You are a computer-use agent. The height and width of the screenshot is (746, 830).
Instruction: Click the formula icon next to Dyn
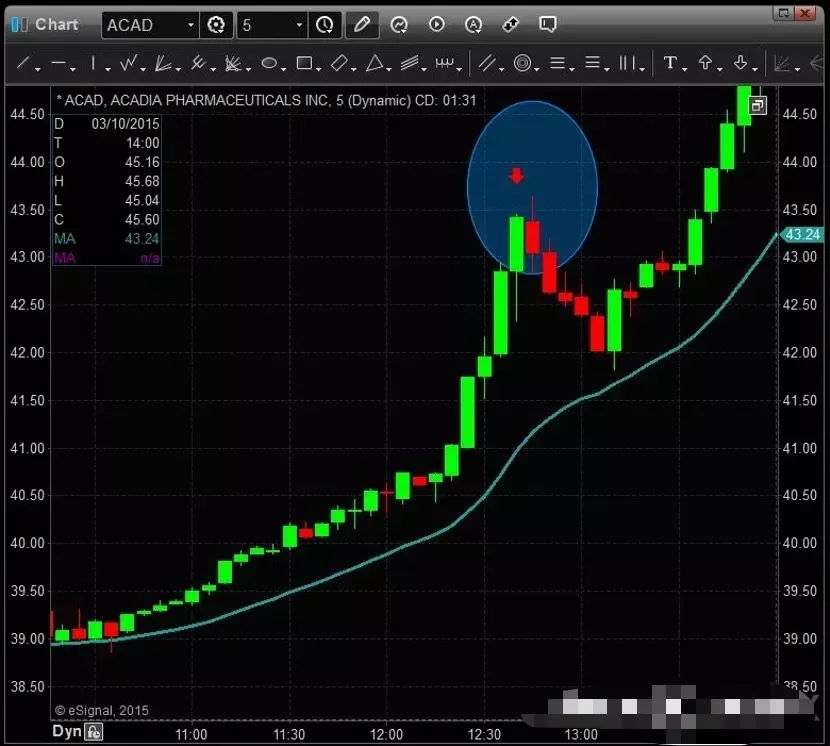coord(94,732)
